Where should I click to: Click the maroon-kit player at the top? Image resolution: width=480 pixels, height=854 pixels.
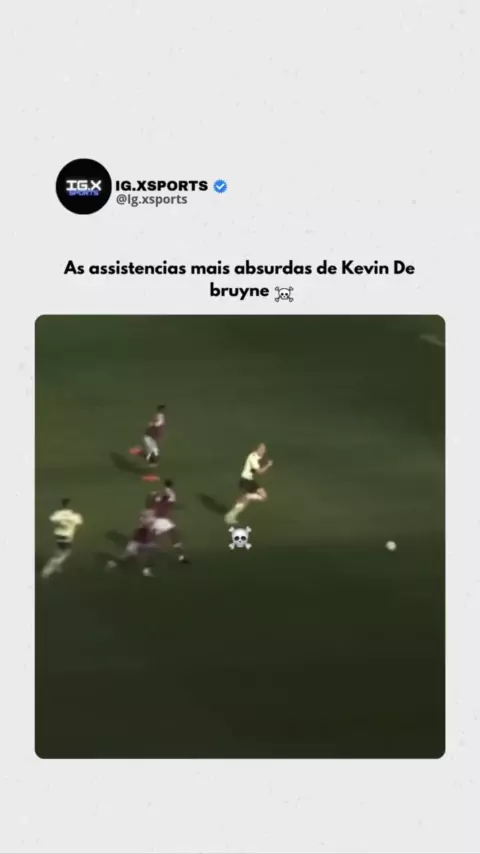click(149, 436)
